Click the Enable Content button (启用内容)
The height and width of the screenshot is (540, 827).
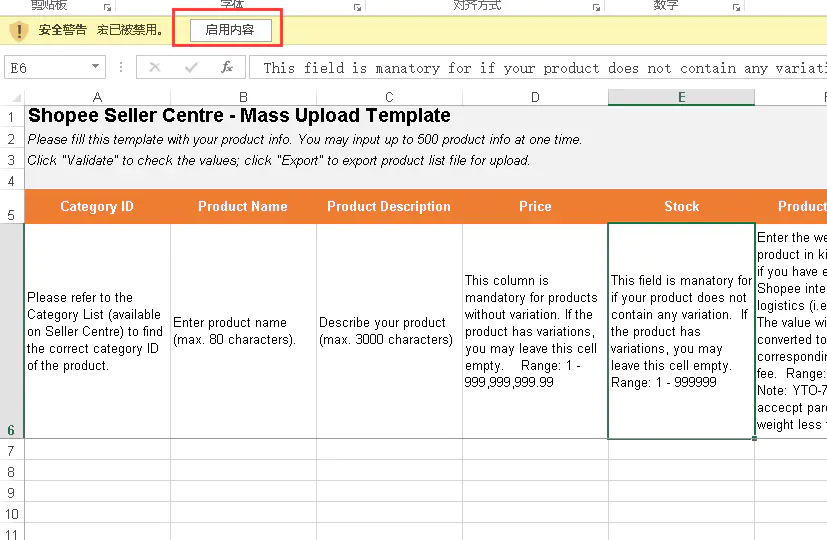coord(230,30)
